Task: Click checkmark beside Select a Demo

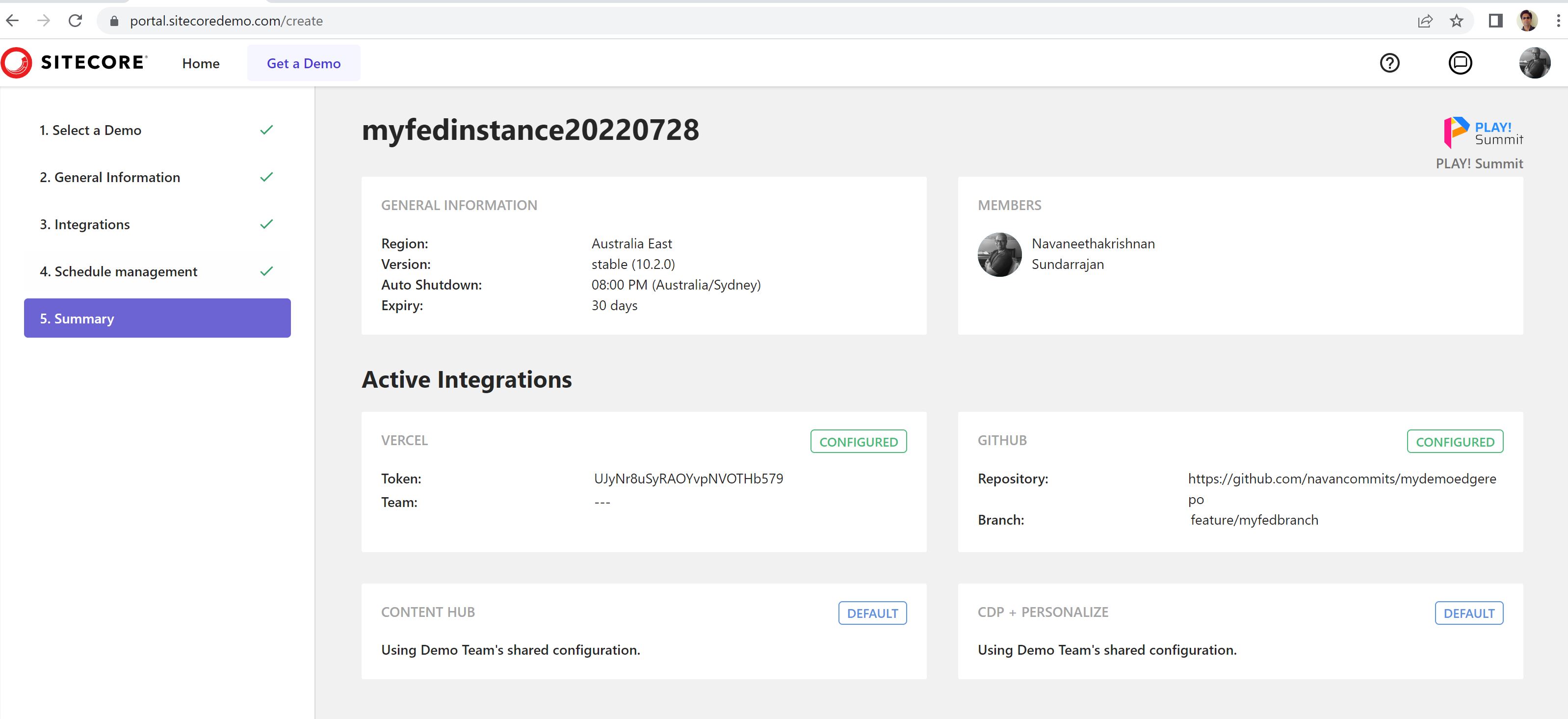Action: click(x=266, y=130)
